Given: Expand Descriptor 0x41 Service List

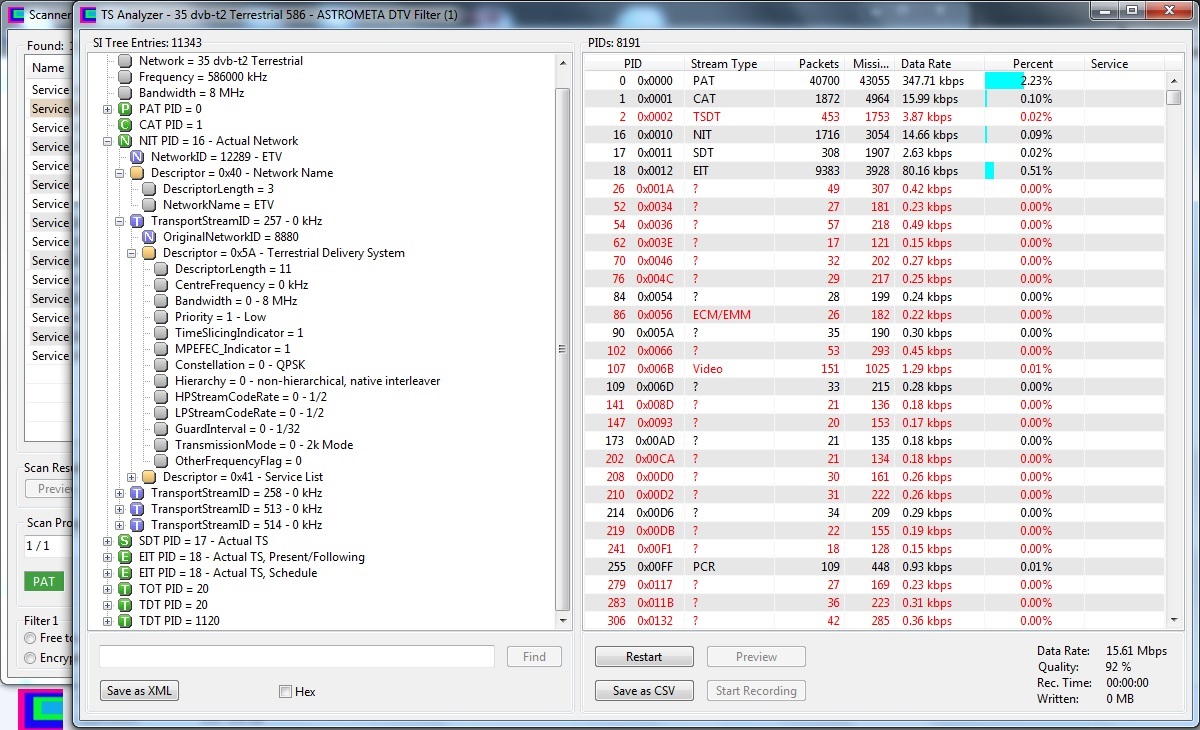Looking at the screenshot, I should click(x=132, y=477).
